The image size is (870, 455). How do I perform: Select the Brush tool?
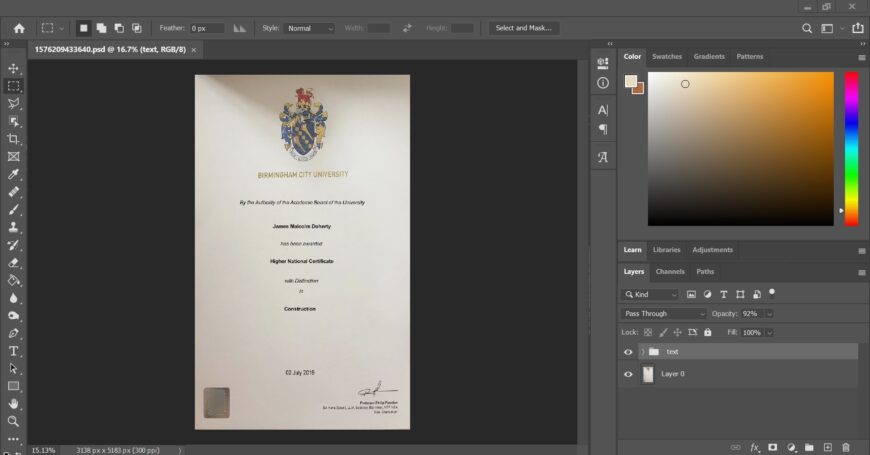tap(13, 210)
